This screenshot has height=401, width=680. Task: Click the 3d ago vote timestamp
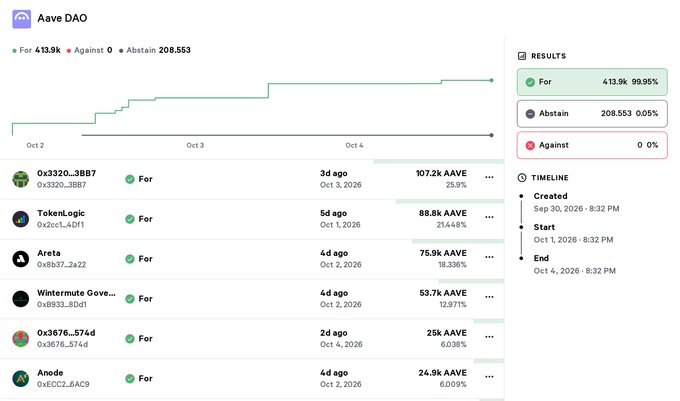(x=333, y=173)
